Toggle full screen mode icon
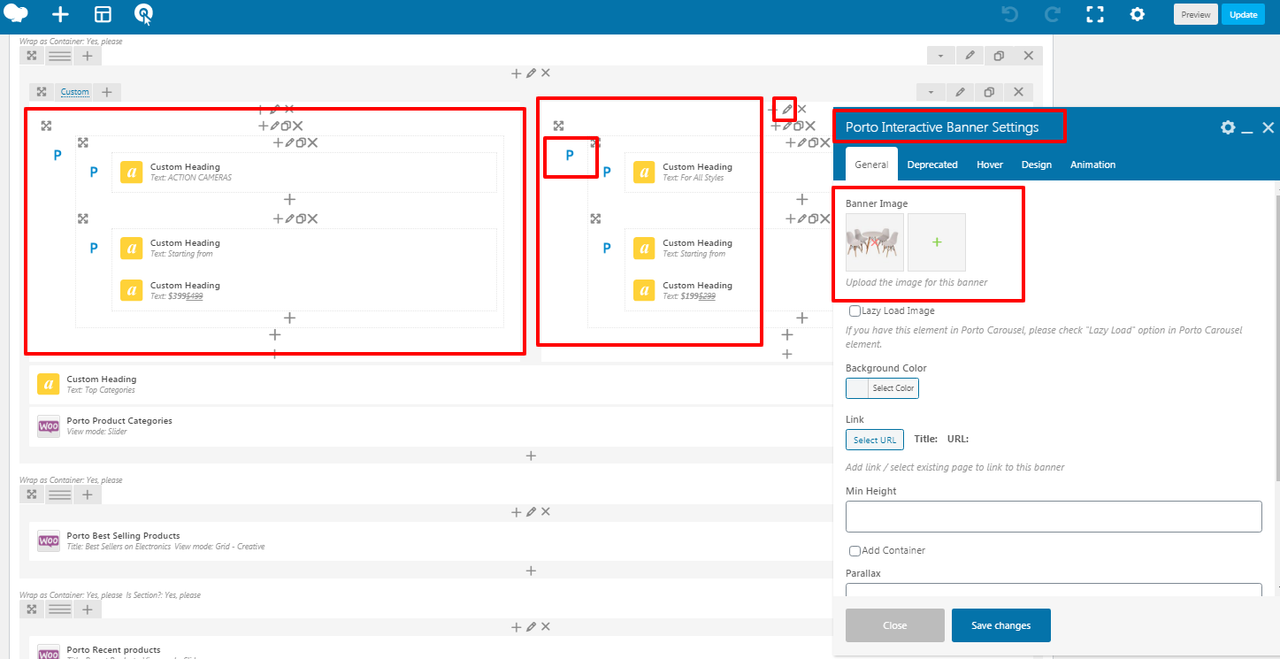Screen dimensions: 1280x659 pyautogui.click(x=1095, y=14)
